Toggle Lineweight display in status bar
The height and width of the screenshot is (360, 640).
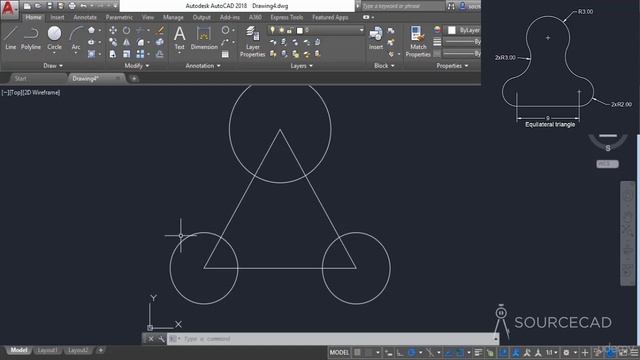pyautogui.click(x=478, y=352)
